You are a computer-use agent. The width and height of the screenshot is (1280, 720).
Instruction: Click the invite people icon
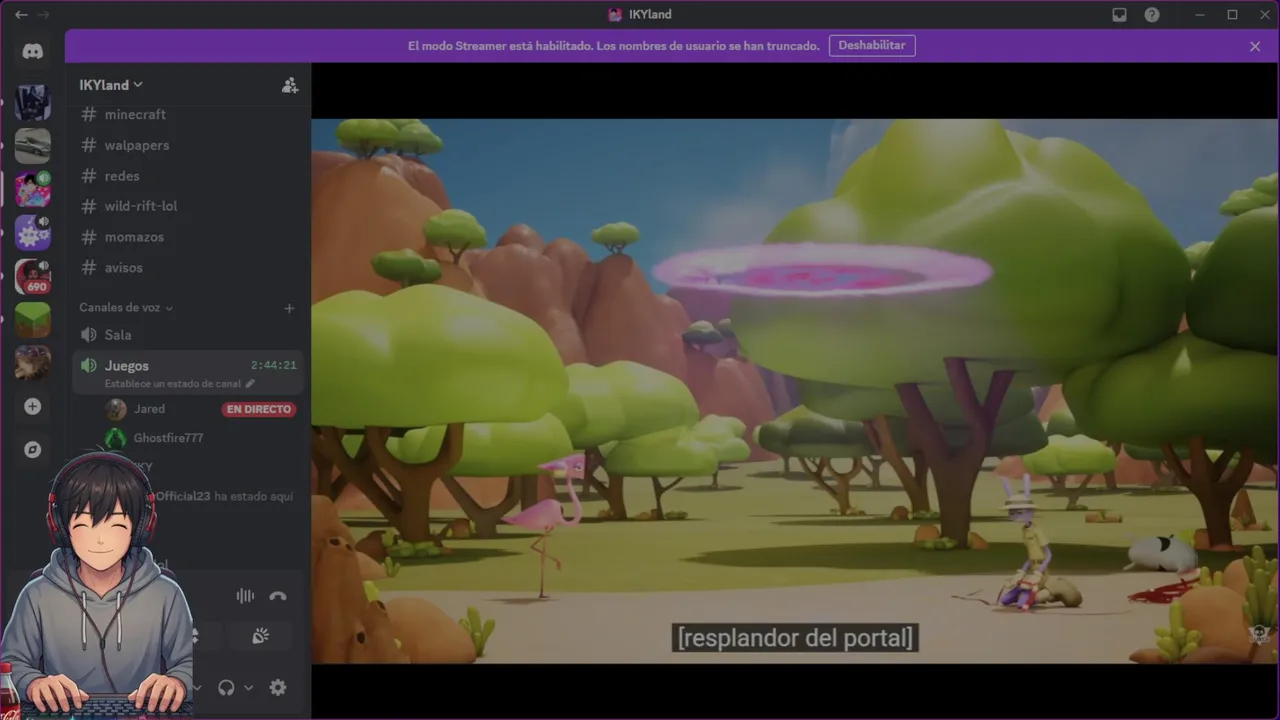pyautogui.click(x=289, y=85)
